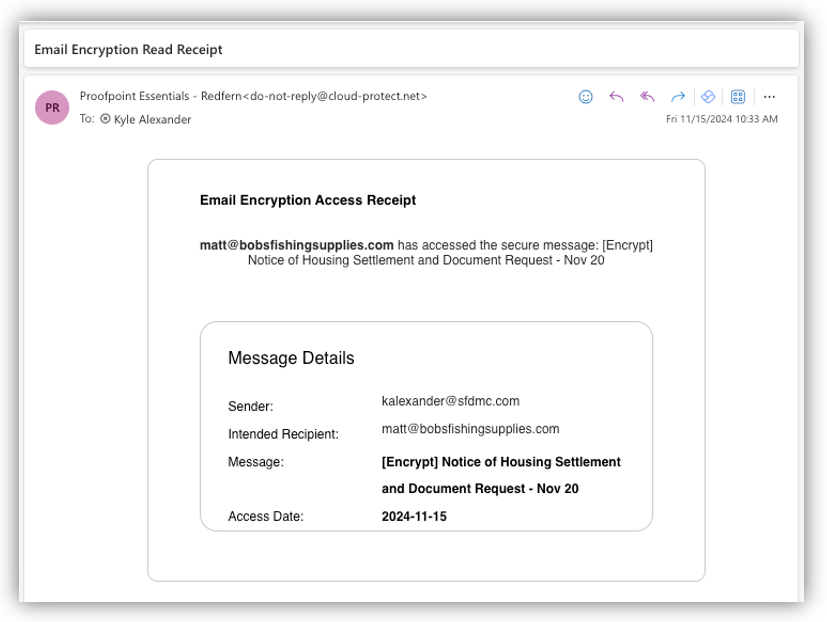Select Email Encryption Read Receipt subject
827x622 pixels.
coord(128,50)
